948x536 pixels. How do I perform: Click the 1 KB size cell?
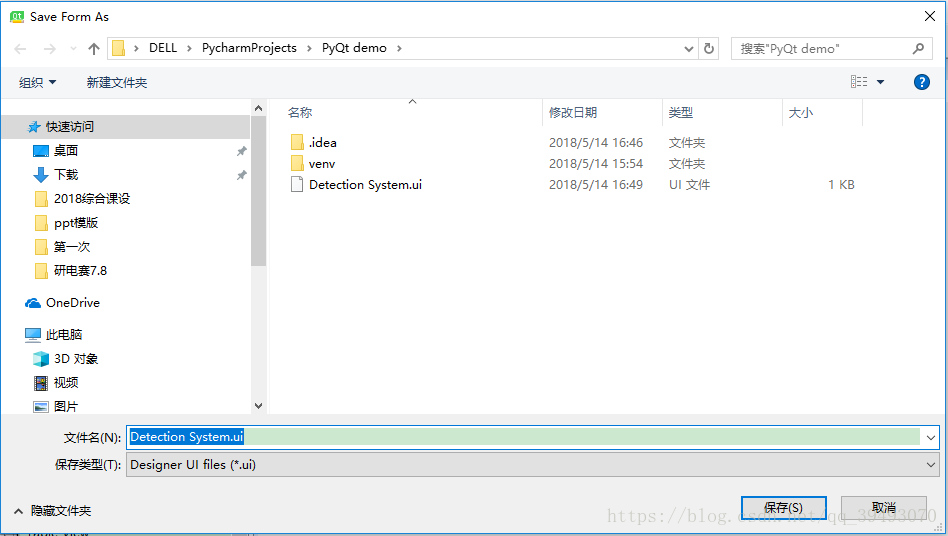(x=841, y=185)
